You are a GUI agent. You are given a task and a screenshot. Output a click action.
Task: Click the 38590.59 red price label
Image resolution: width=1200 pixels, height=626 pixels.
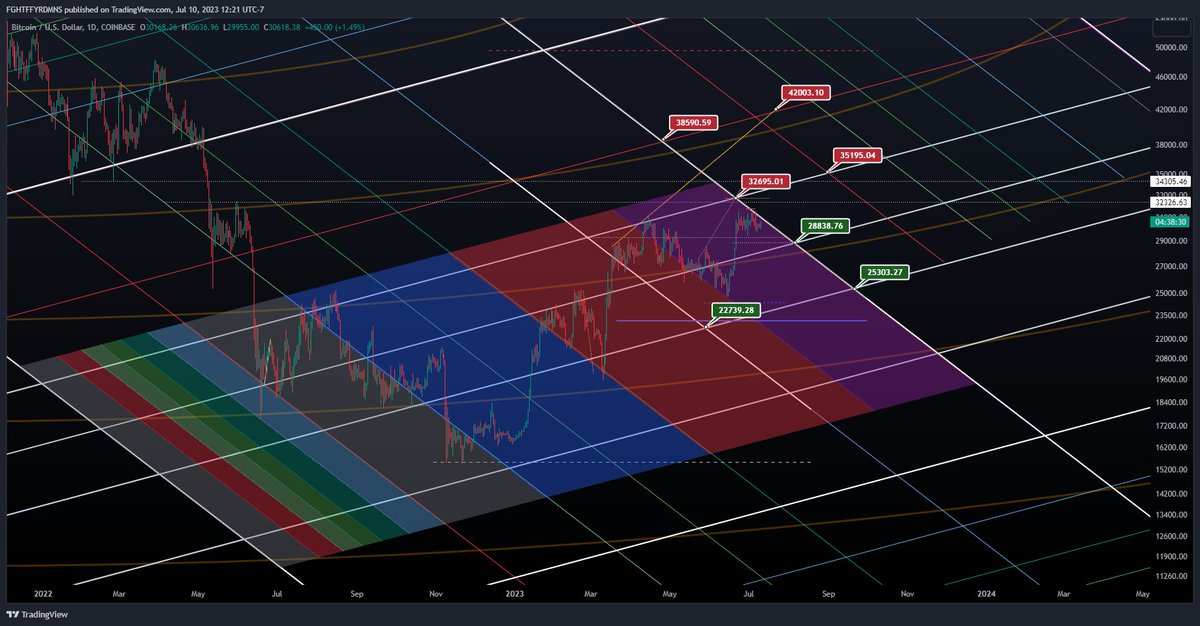click(693, 123)
